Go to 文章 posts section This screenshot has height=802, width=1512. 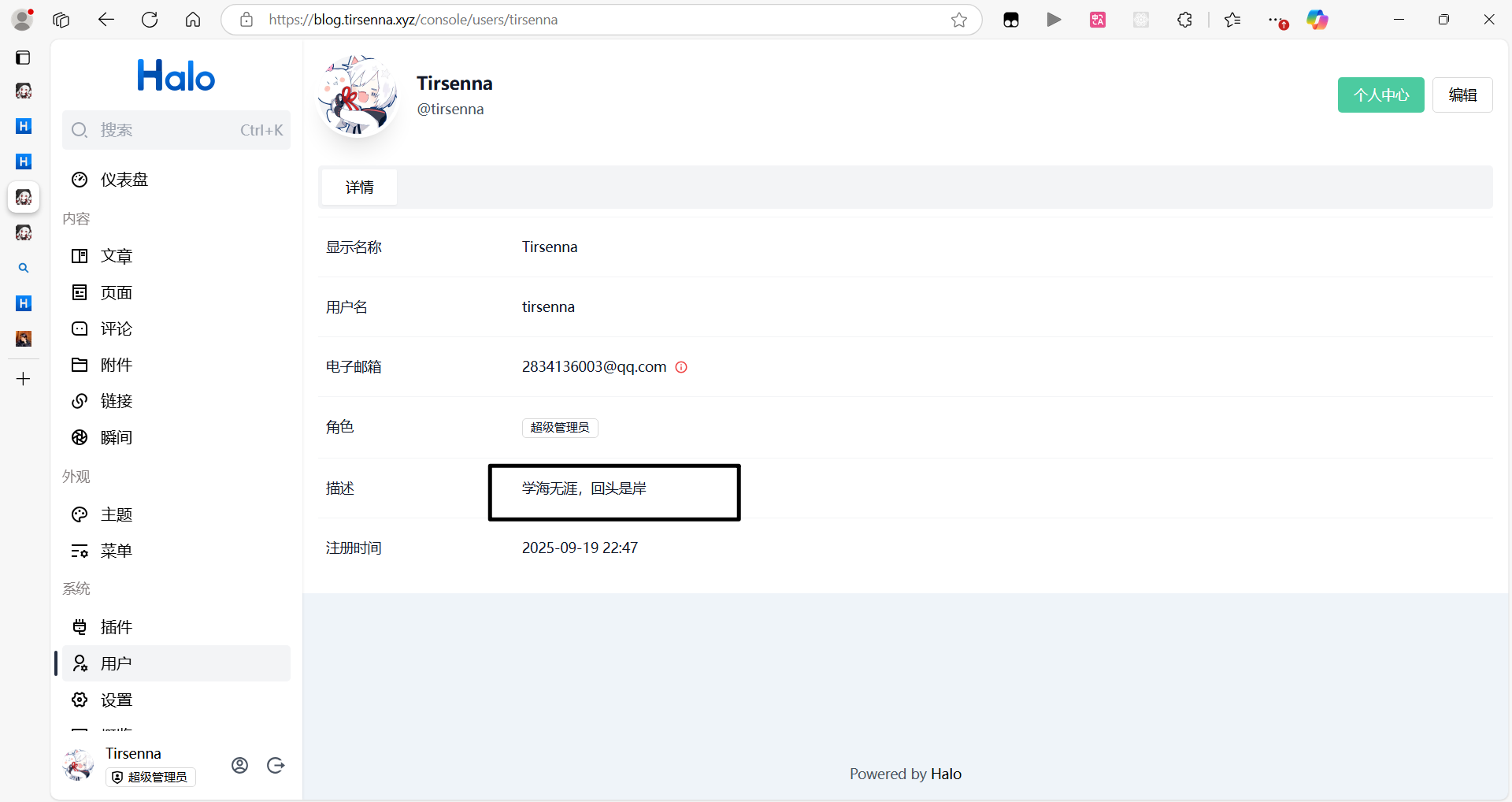116,256
